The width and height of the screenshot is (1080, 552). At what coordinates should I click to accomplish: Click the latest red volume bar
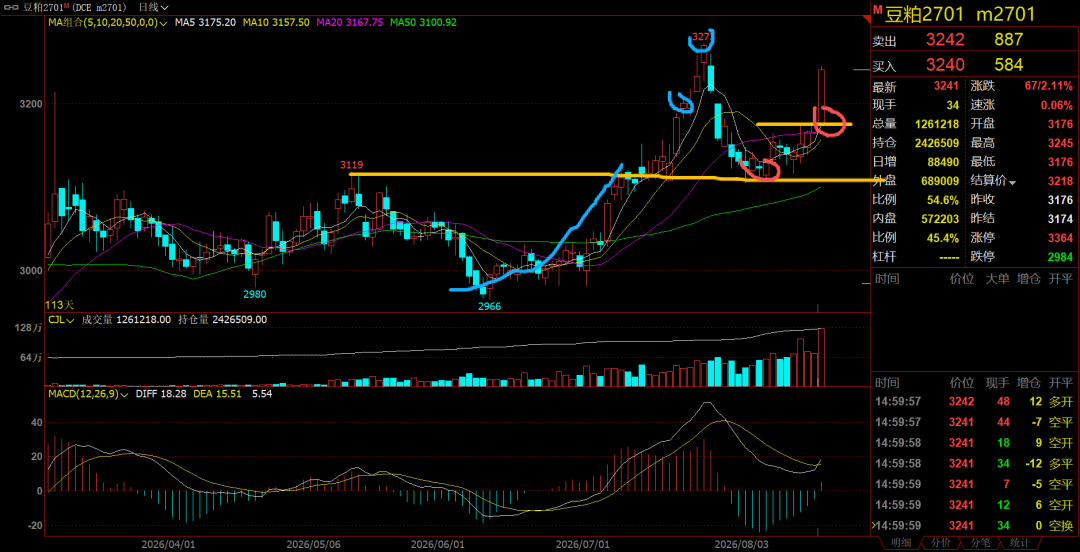coord(822,357)
